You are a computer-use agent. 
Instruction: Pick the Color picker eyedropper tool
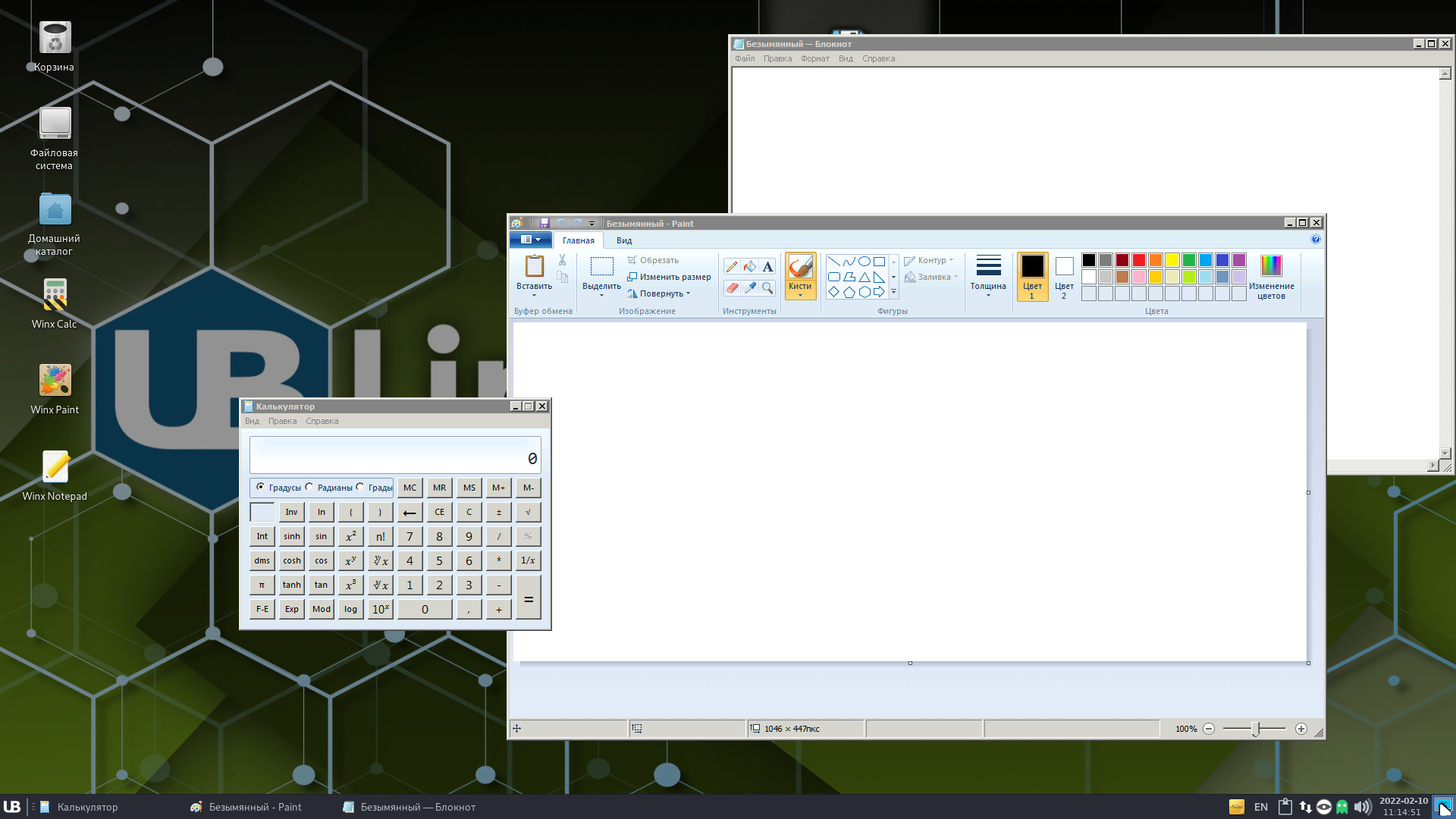749,287
